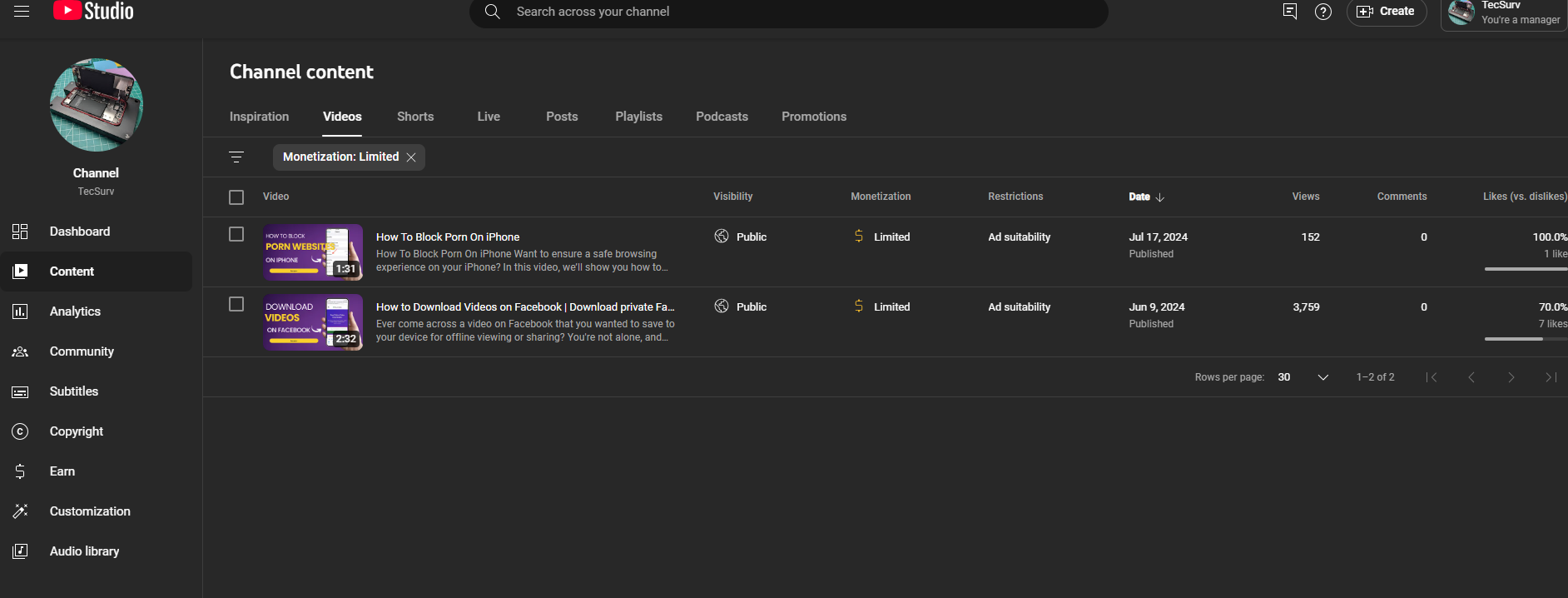Viewport: 1568px width, 598px height.
Task: Click the Copyright sidebar icon
Action: [x=20, y=431]
